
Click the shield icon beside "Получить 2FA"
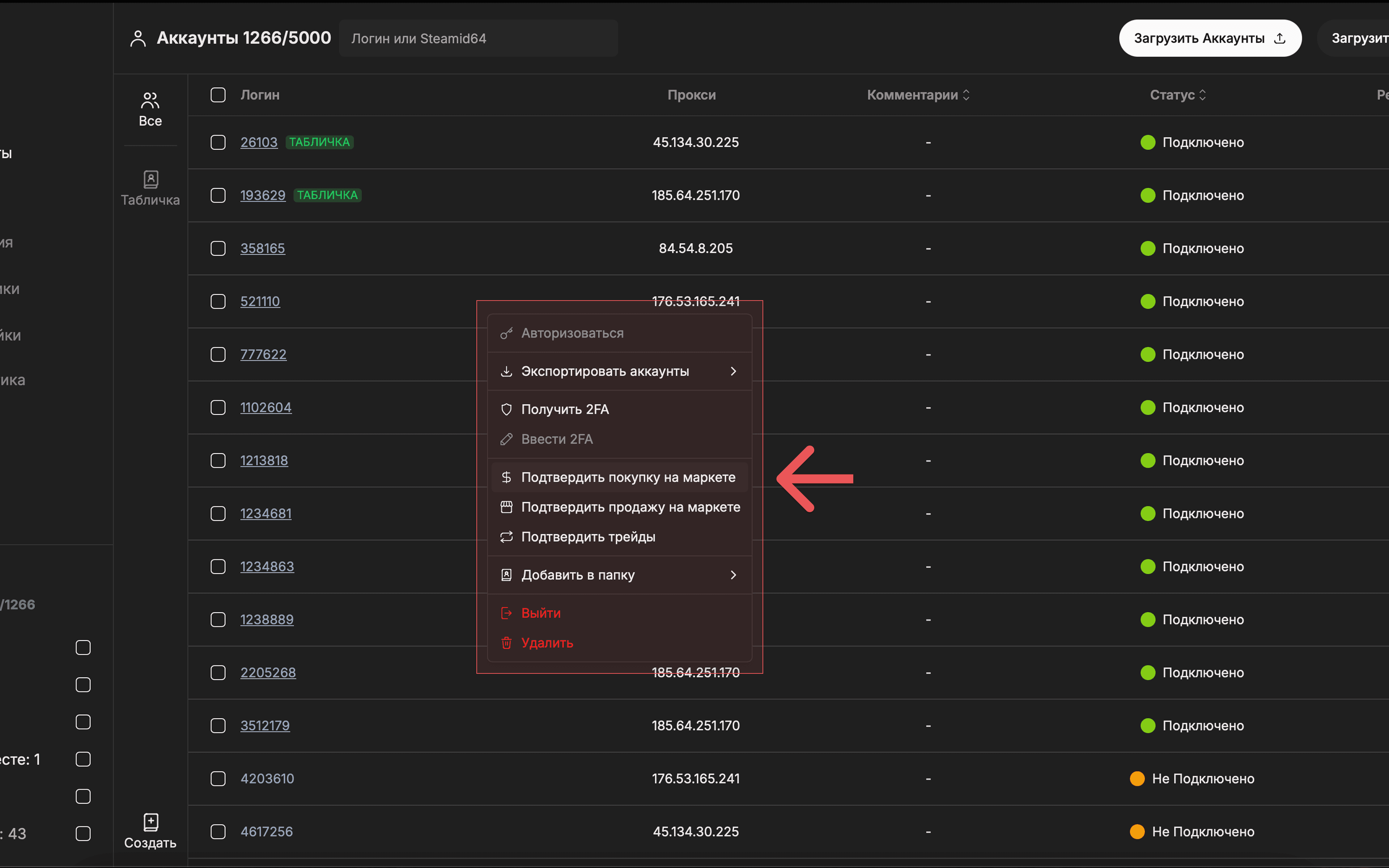[x=507, y=409]
